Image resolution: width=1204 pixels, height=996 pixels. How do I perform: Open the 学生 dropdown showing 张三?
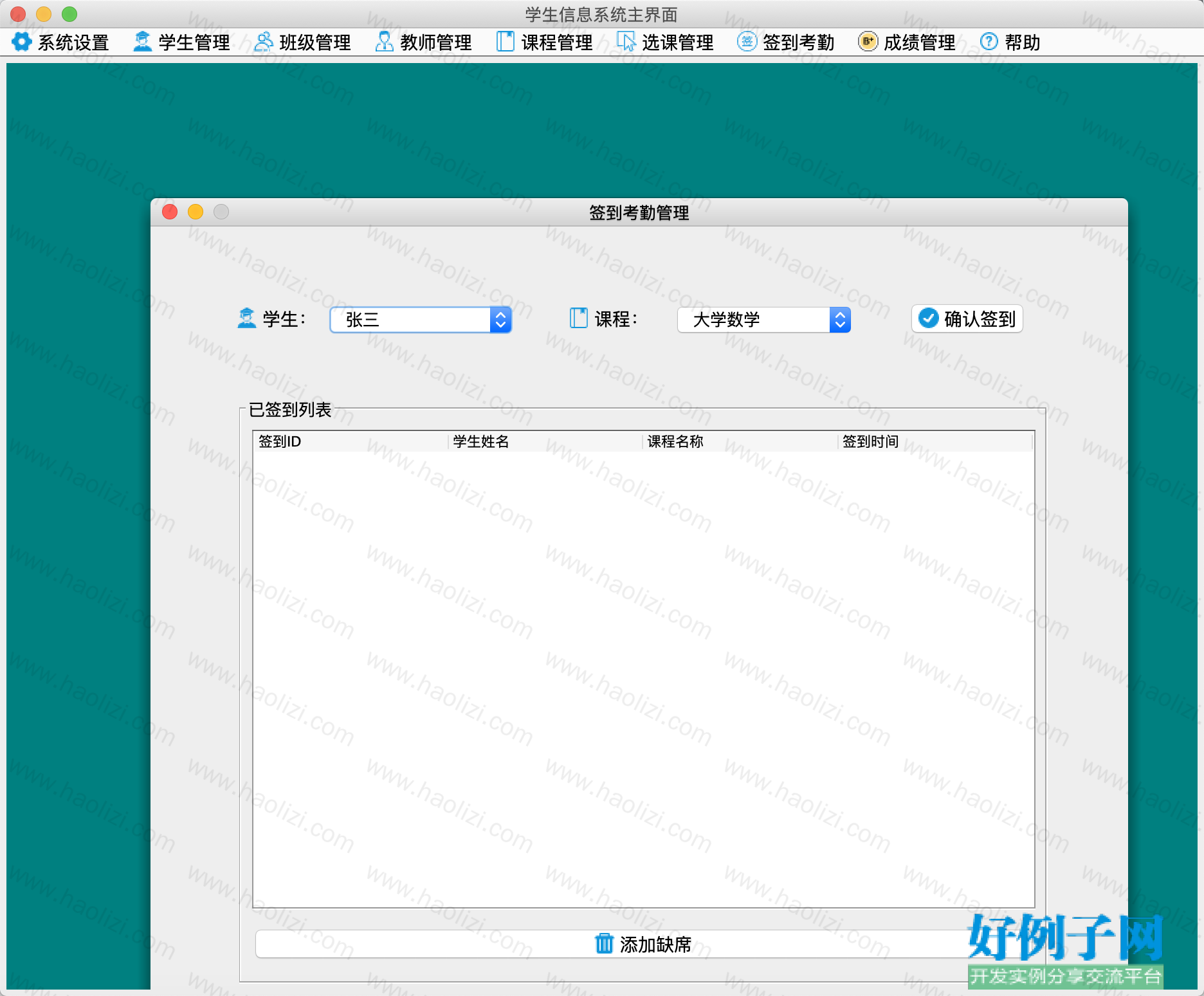tap(421, 320)
